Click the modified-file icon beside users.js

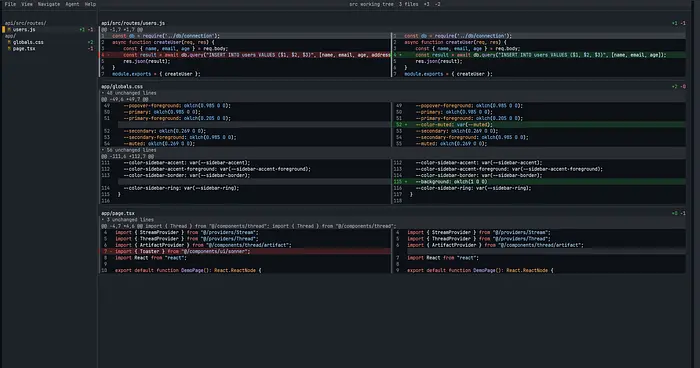(9, 29)
